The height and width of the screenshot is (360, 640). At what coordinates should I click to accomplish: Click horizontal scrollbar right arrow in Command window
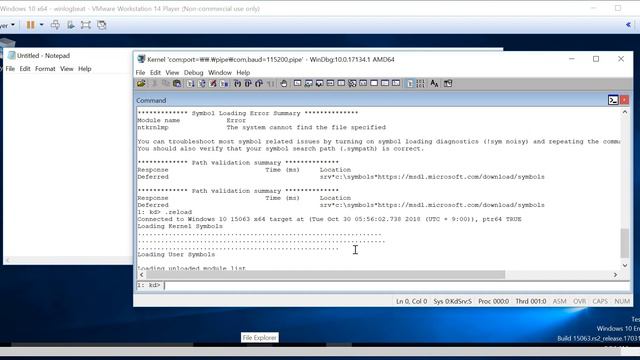click(615, 275)
